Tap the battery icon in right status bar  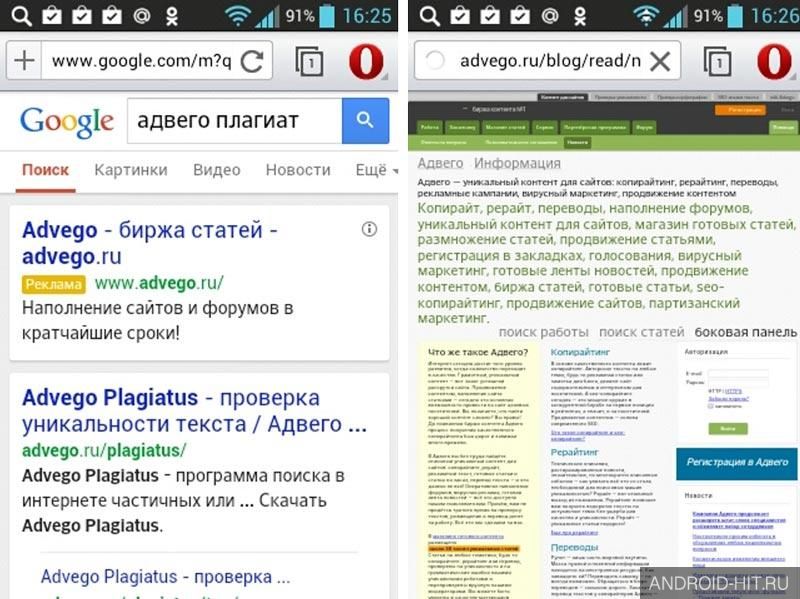coord(735,16)
